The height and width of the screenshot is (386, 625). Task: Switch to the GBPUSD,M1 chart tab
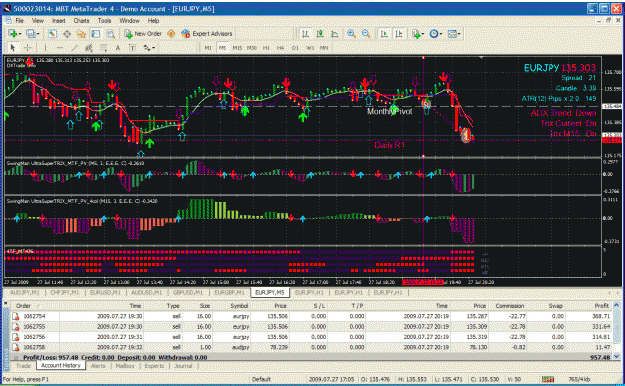188,292
